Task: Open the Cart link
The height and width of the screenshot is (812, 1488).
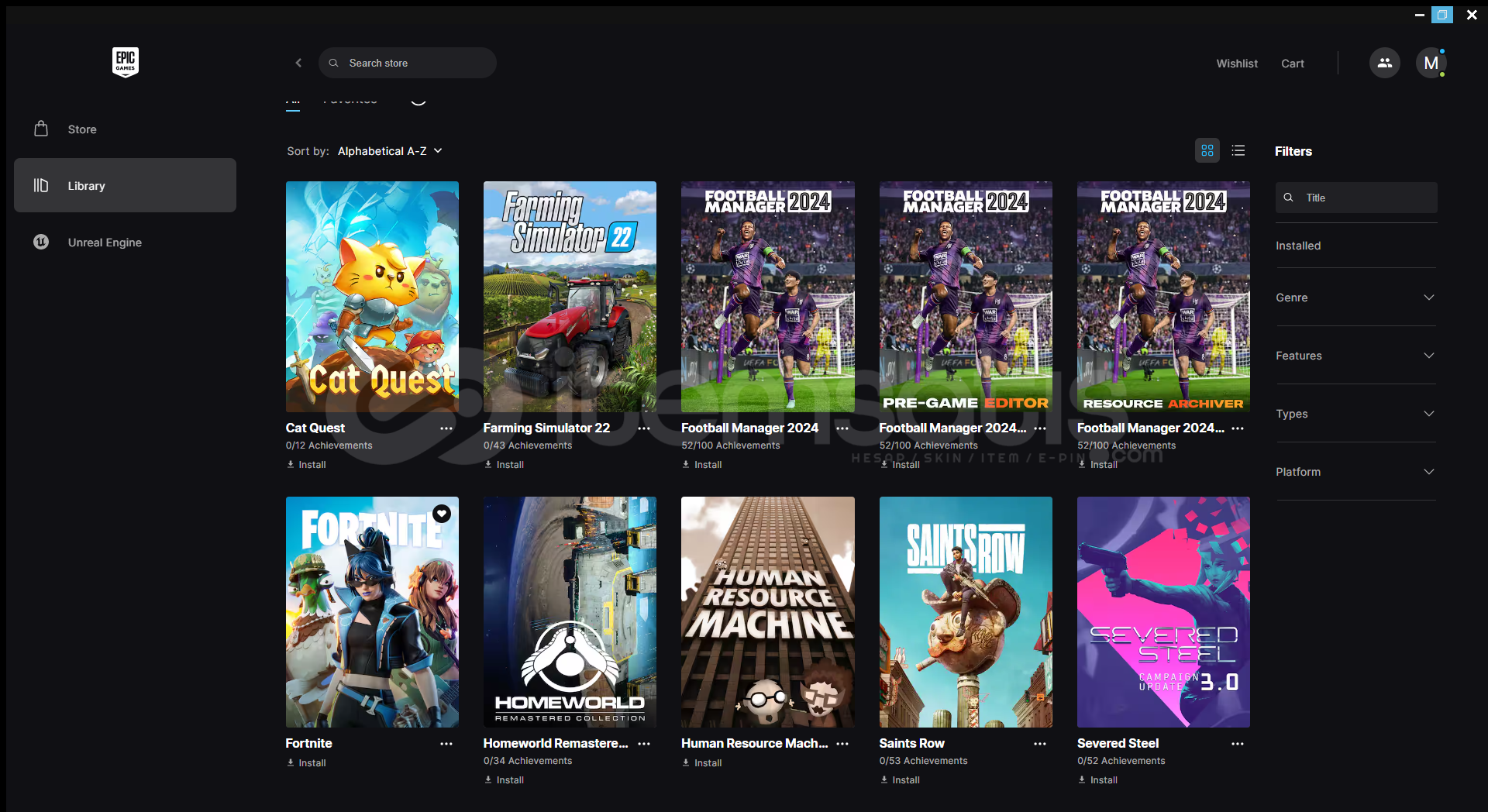Action: coord(1292,64)
